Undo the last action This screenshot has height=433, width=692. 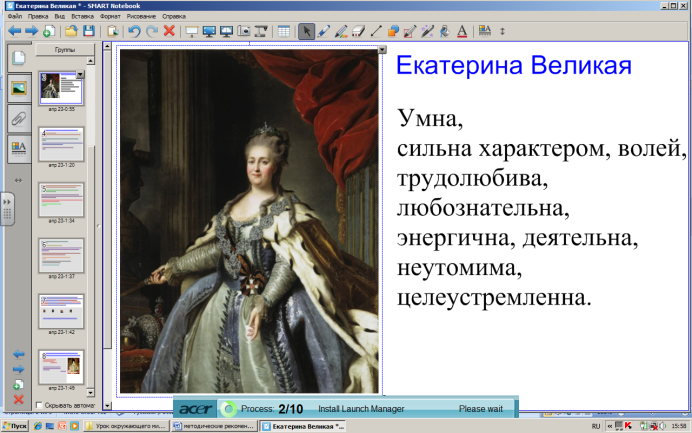click(x=134, y=31)
